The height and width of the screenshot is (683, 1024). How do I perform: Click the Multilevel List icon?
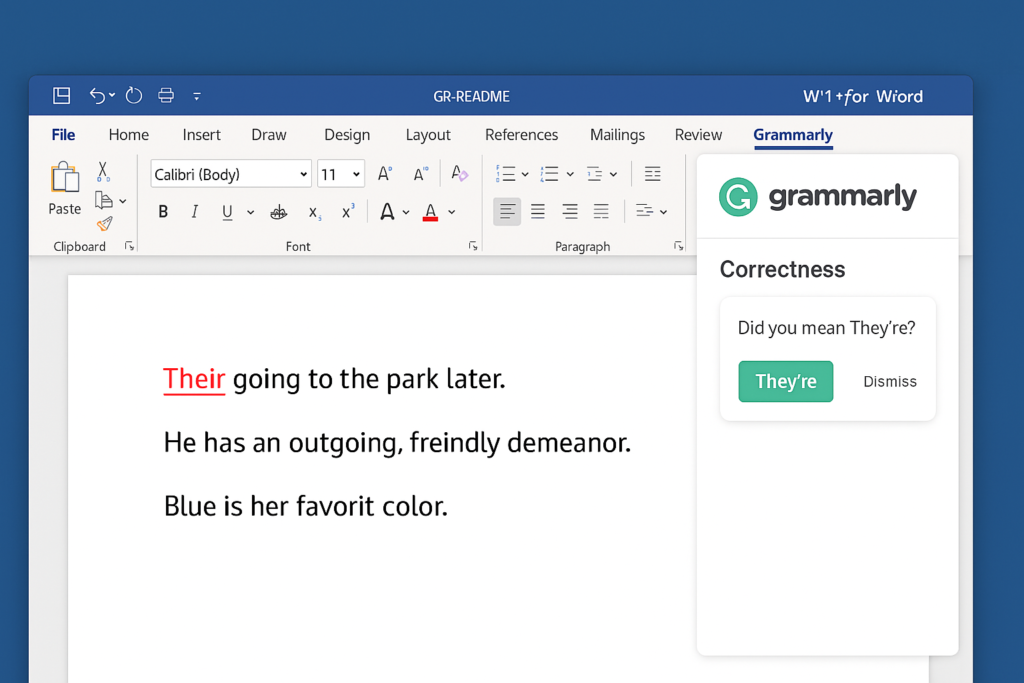click(594, 174)
